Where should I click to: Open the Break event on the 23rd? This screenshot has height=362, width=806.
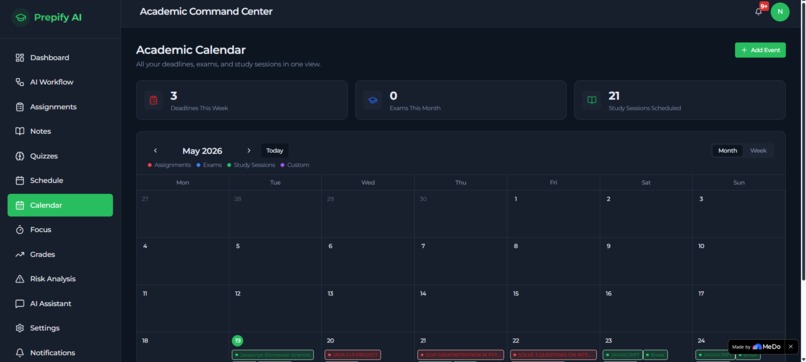tap(655, 355)
